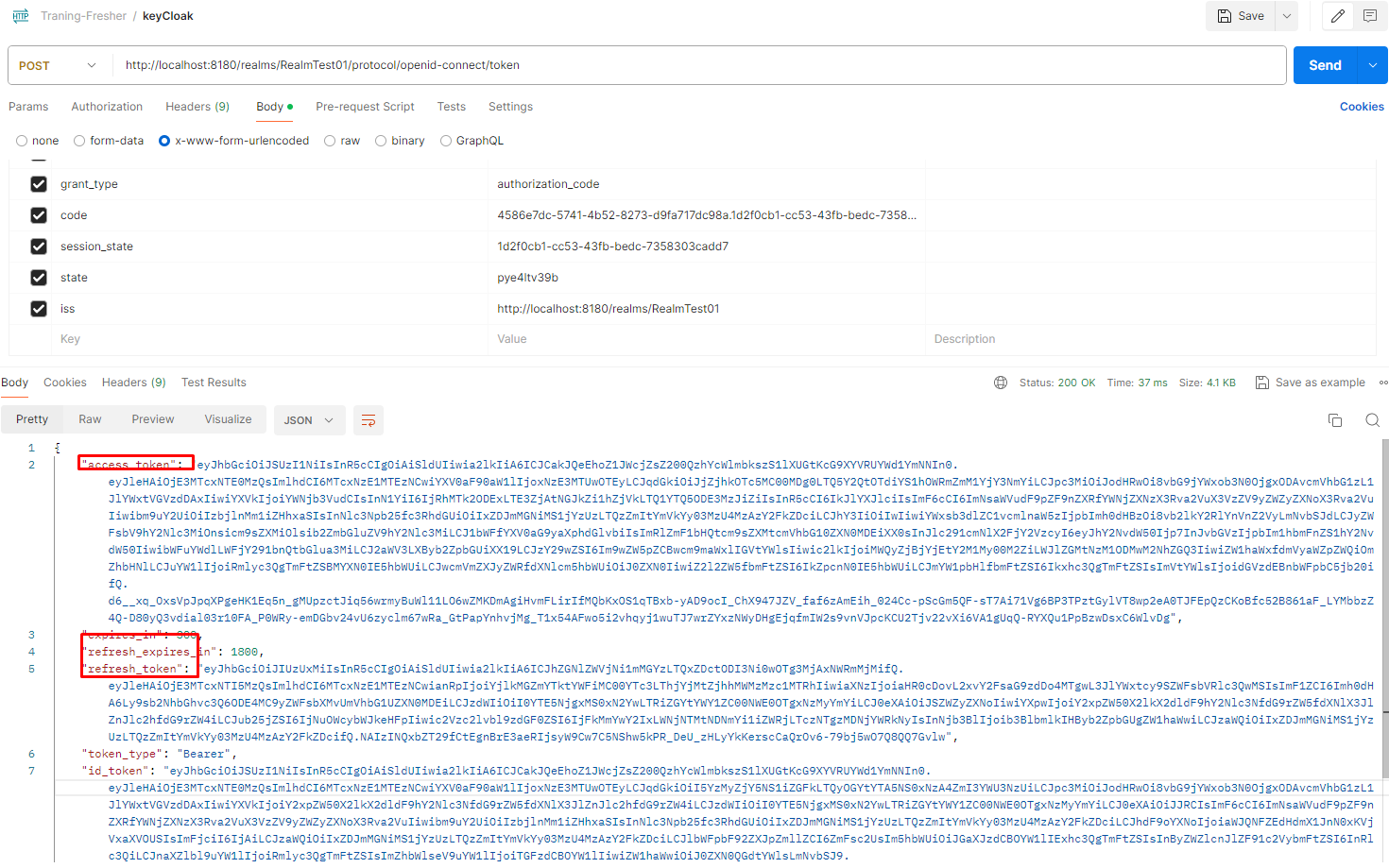Select the raw body type
1389x868 pixels.
point(330,141)
